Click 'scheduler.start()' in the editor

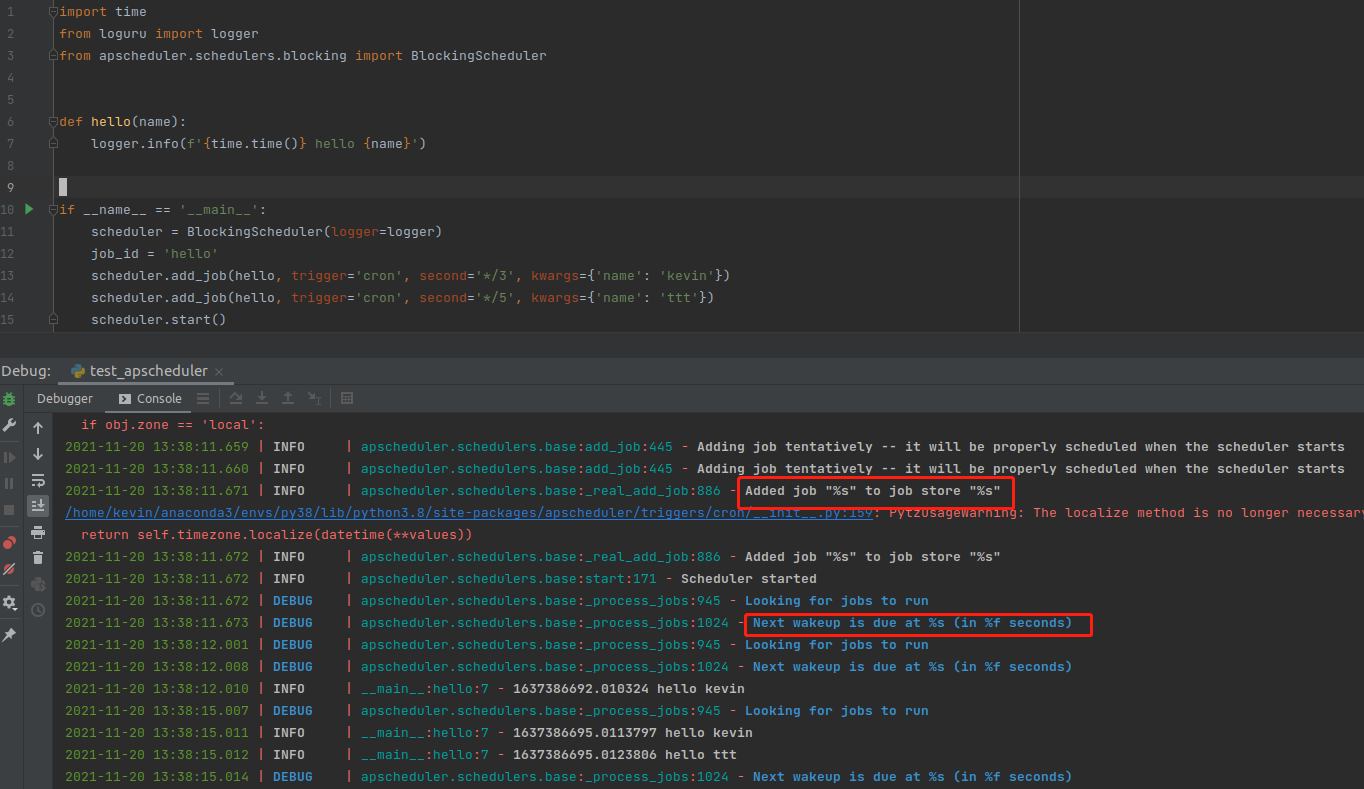point(159,320)
